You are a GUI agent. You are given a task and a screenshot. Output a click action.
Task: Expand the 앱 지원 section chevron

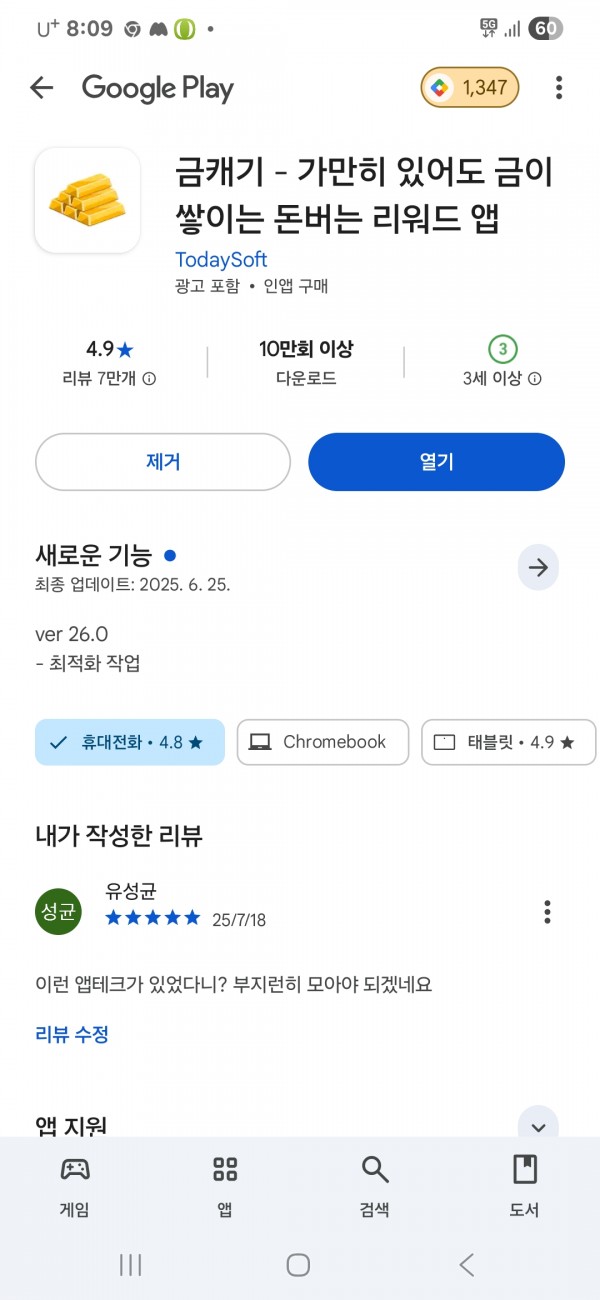point(538,1127)
